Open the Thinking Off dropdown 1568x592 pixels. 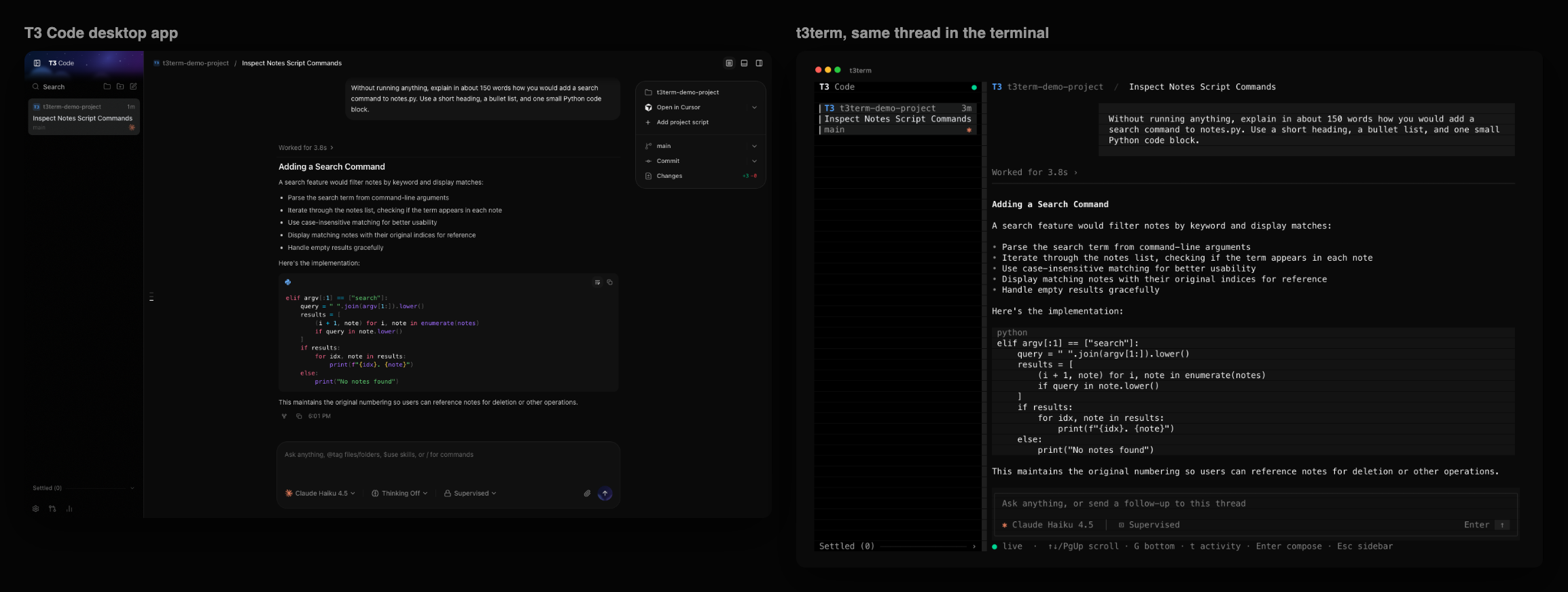(399, 494)
